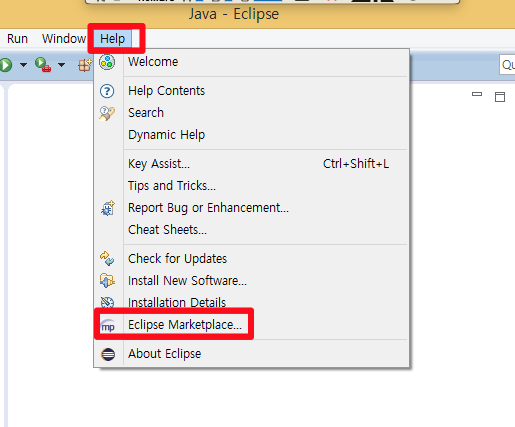Image resolution: width=515 pixels, height=427 pixels.
Task: Close the open Help menu
Action: (113, 39)
